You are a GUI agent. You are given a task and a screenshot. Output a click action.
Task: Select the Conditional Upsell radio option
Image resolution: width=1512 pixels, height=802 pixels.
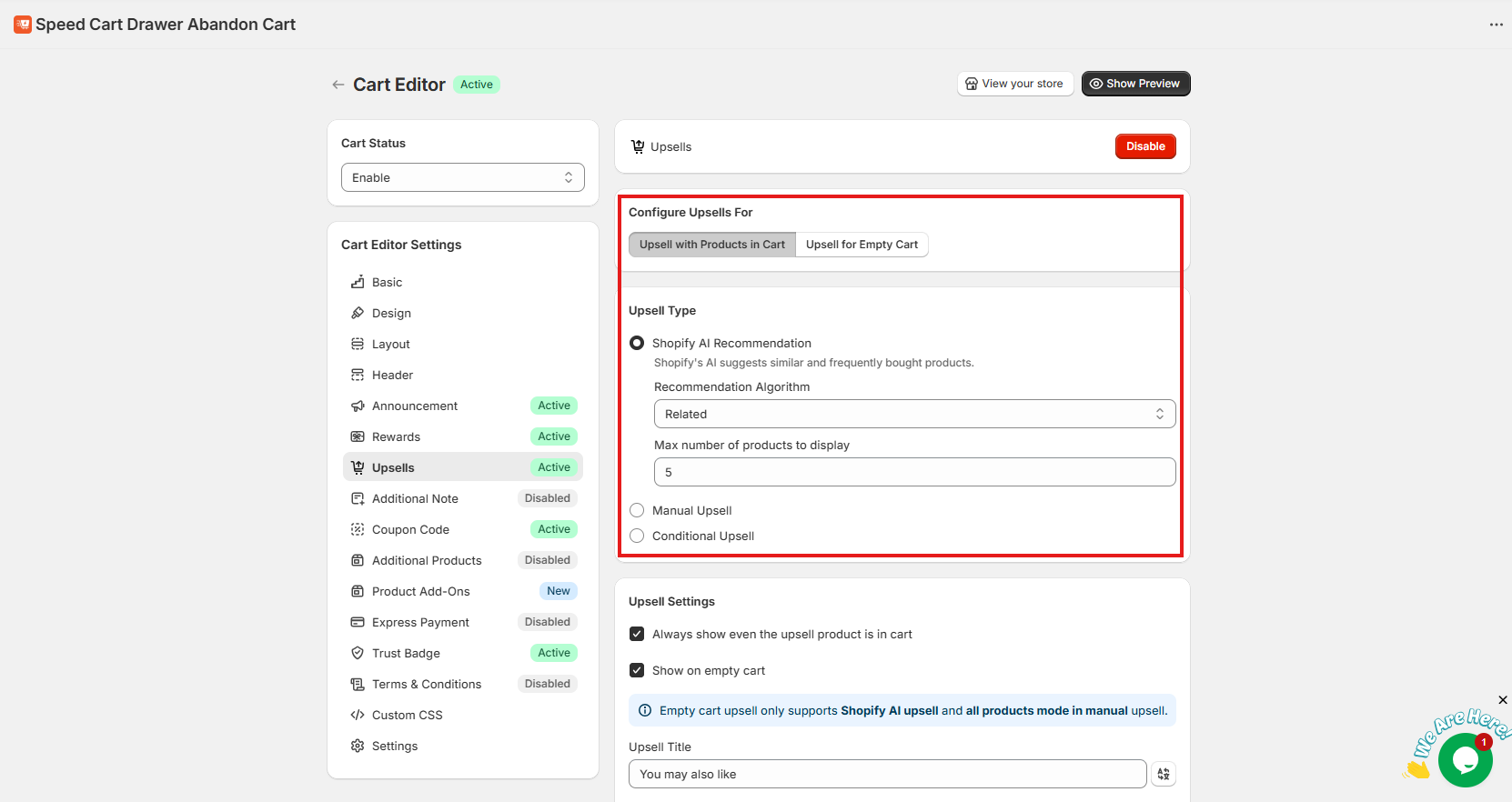[x=637, y=536]
